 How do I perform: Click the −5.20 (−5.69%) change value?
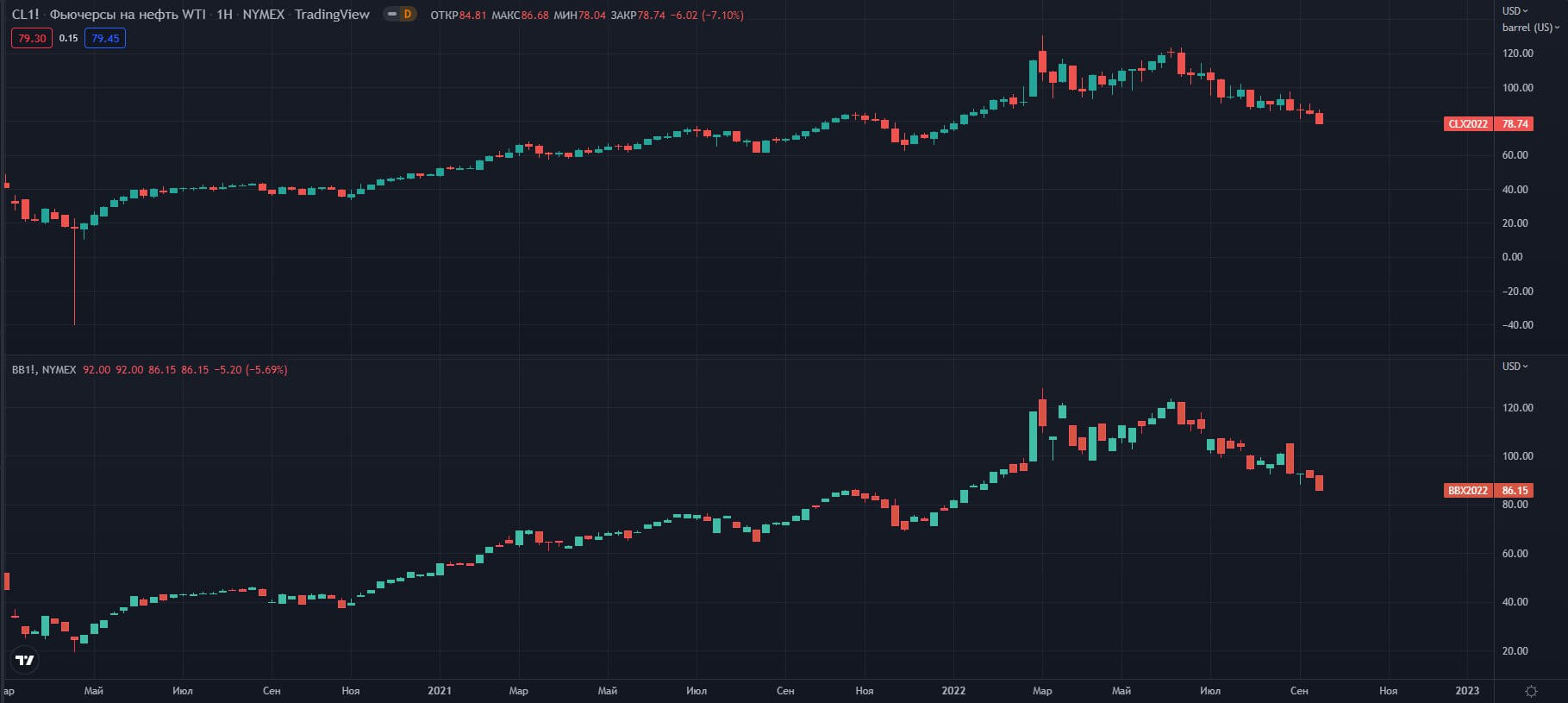251,369
